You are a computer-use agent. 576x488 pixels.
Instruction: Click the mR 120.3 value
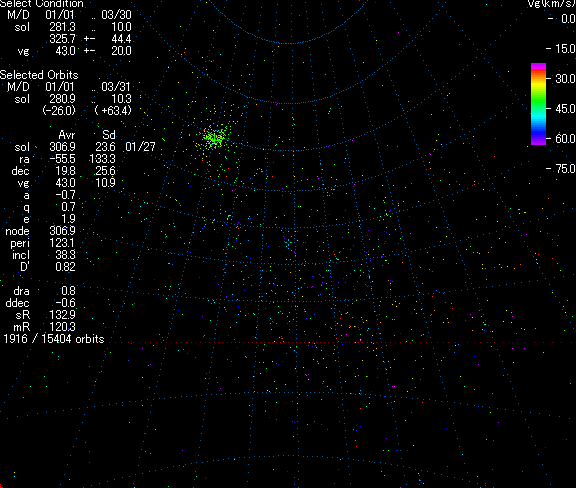coord(62,327)
